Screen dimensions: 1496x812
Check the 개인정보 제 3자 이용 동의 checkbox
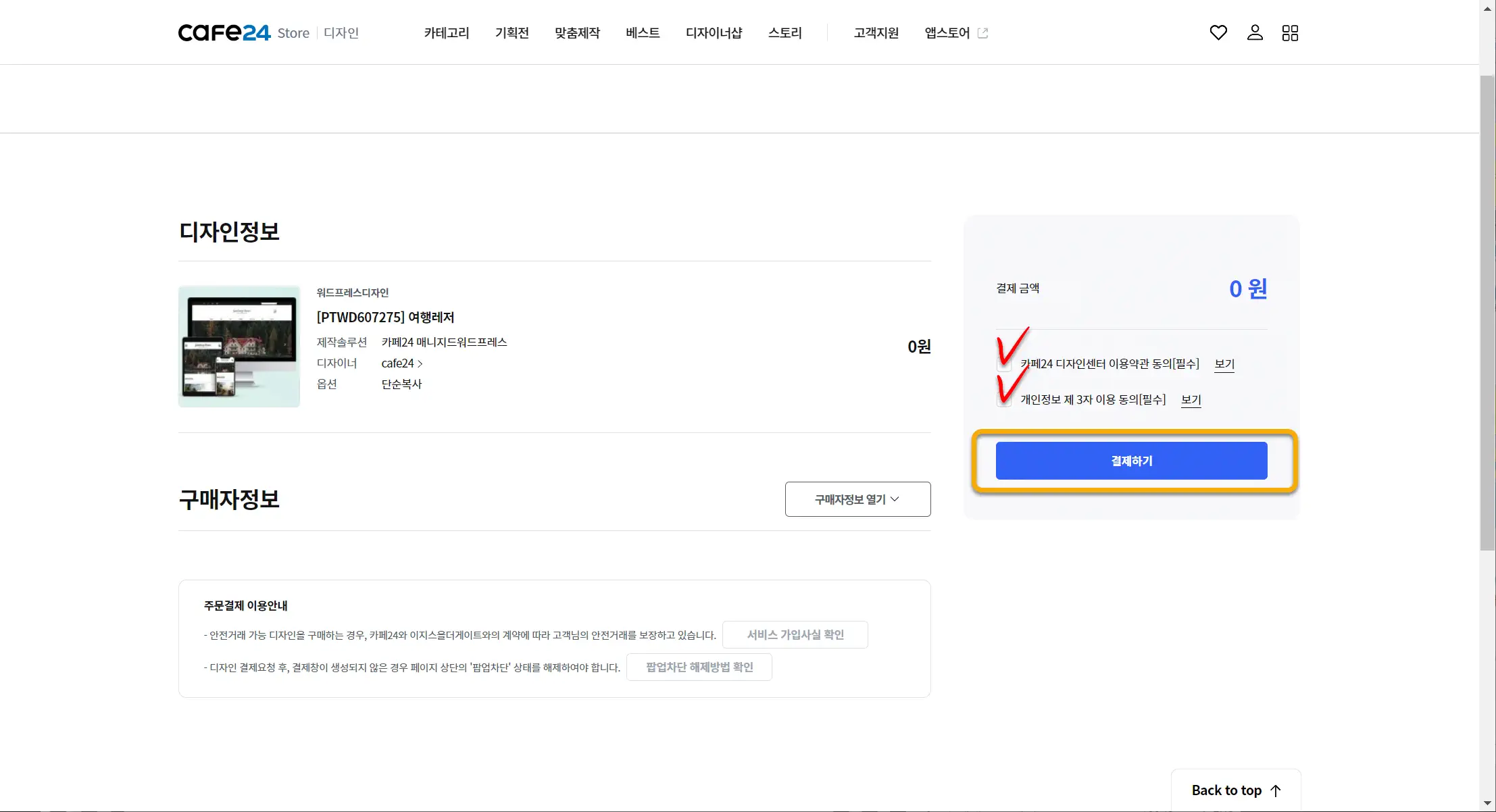point(1004,399)
